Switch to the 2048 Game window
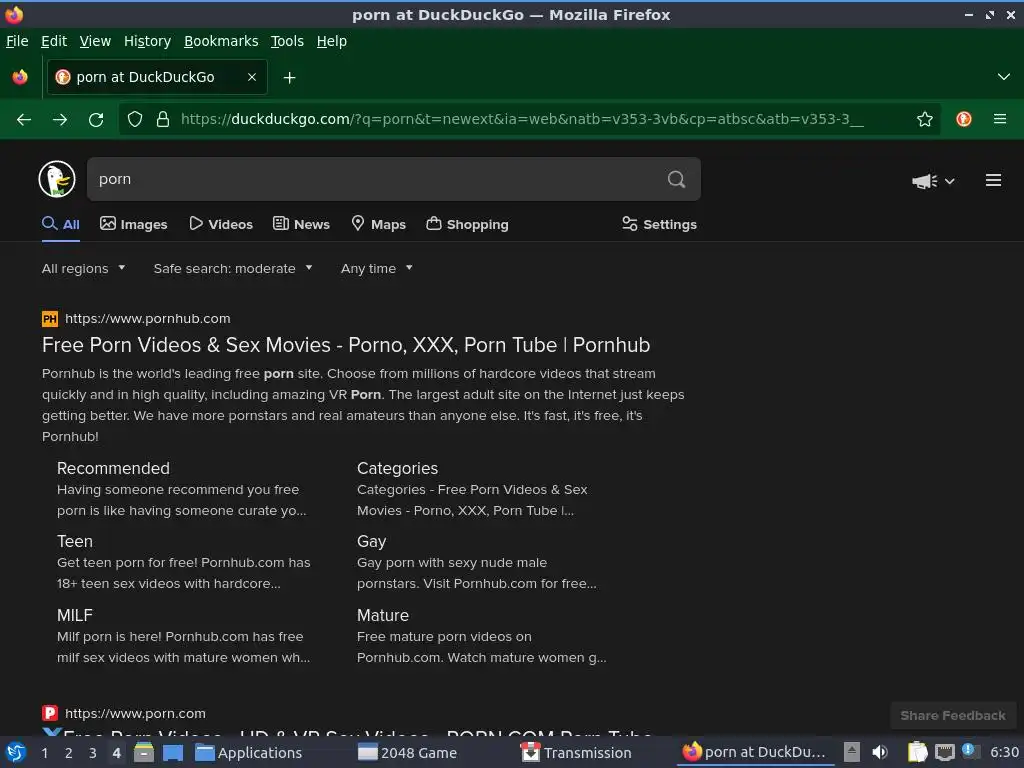Screen dimensions: 1024x768 point(408,752)
